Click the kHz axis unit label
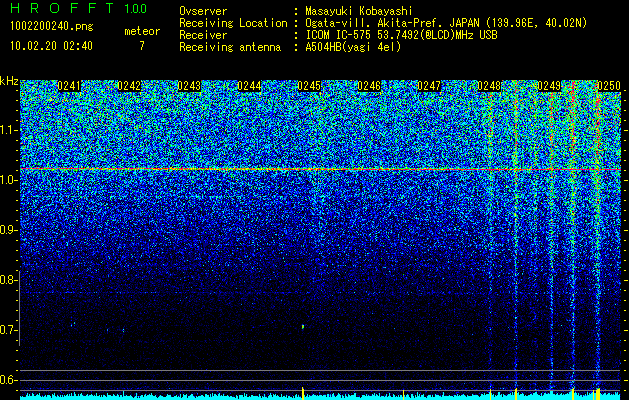Viewport: 629px width, 400px height. tap(9, 81)
